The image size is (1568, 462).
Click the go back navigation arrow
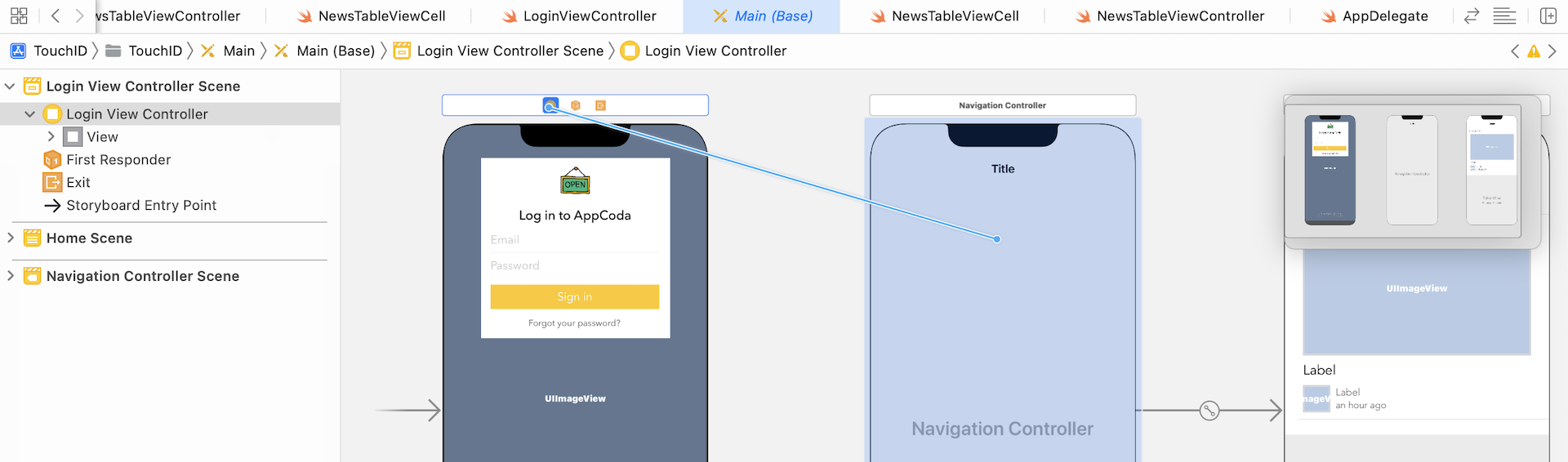click(56, 16)
